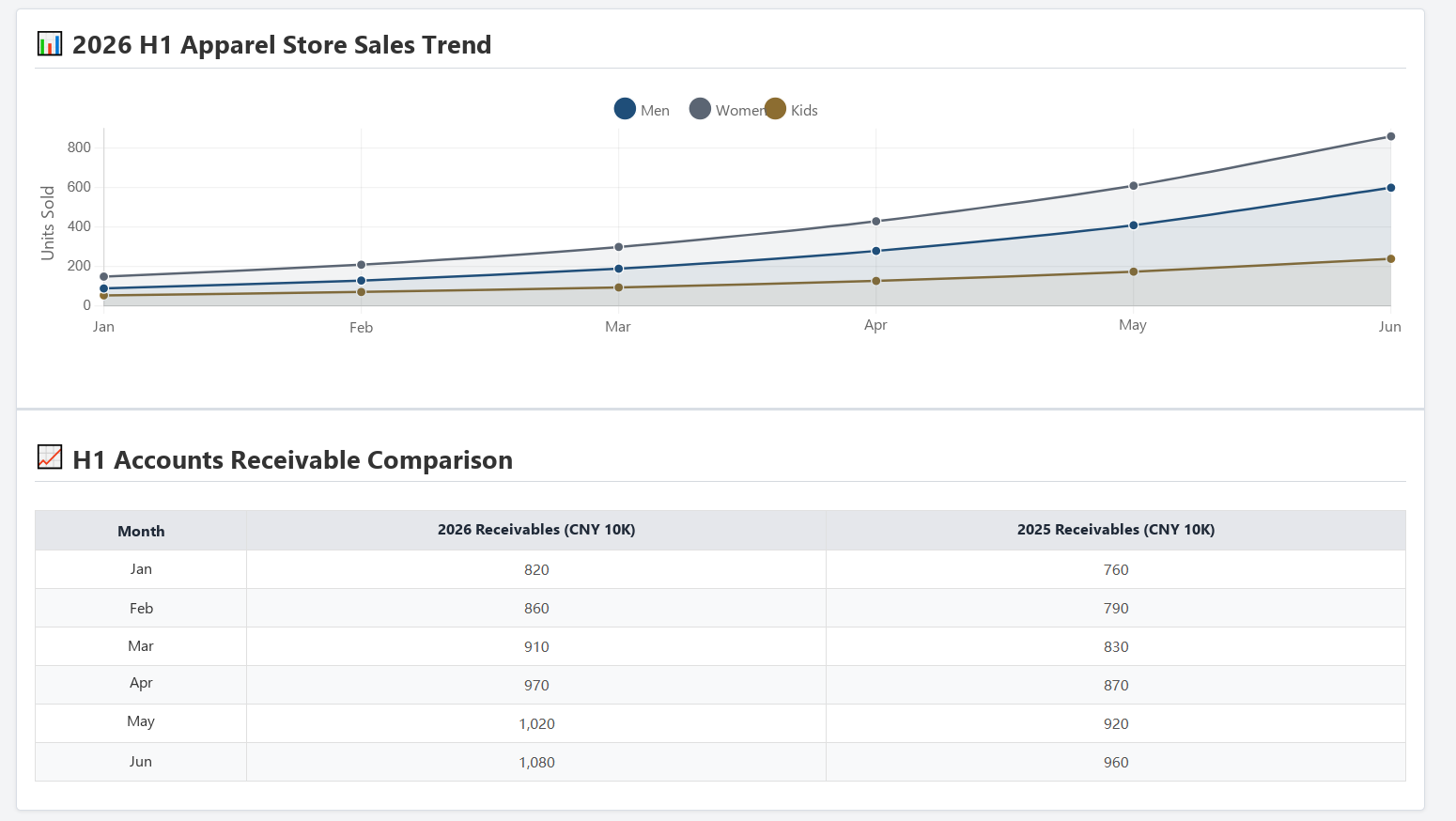The height and width of the screenshot is (821, 1456).
Task: Click the 1,080 receivables value
Action: 536,763
